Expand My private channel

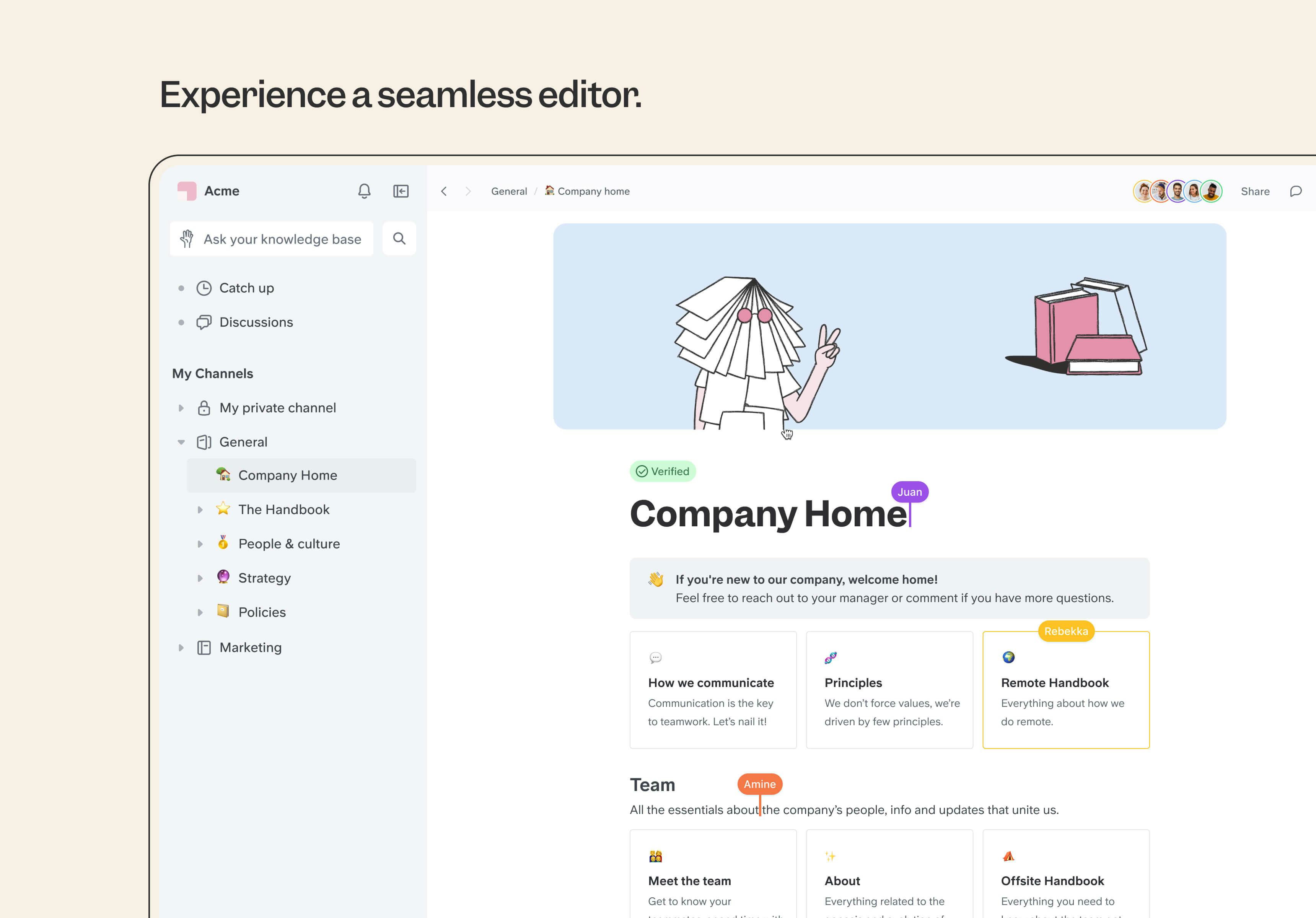pyautogui.click(x=181, y=408)
